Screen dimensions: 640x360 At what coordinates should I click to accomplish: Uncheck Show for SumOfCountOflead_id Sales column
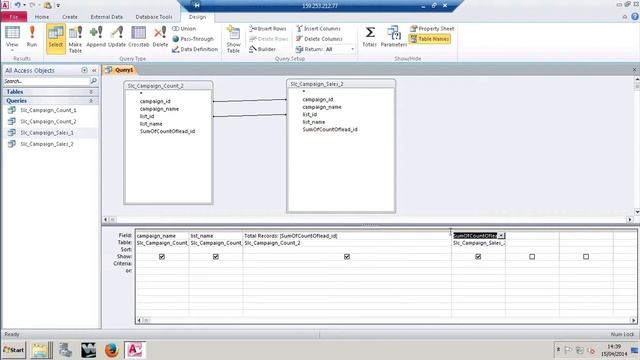[x=478, y=257]
